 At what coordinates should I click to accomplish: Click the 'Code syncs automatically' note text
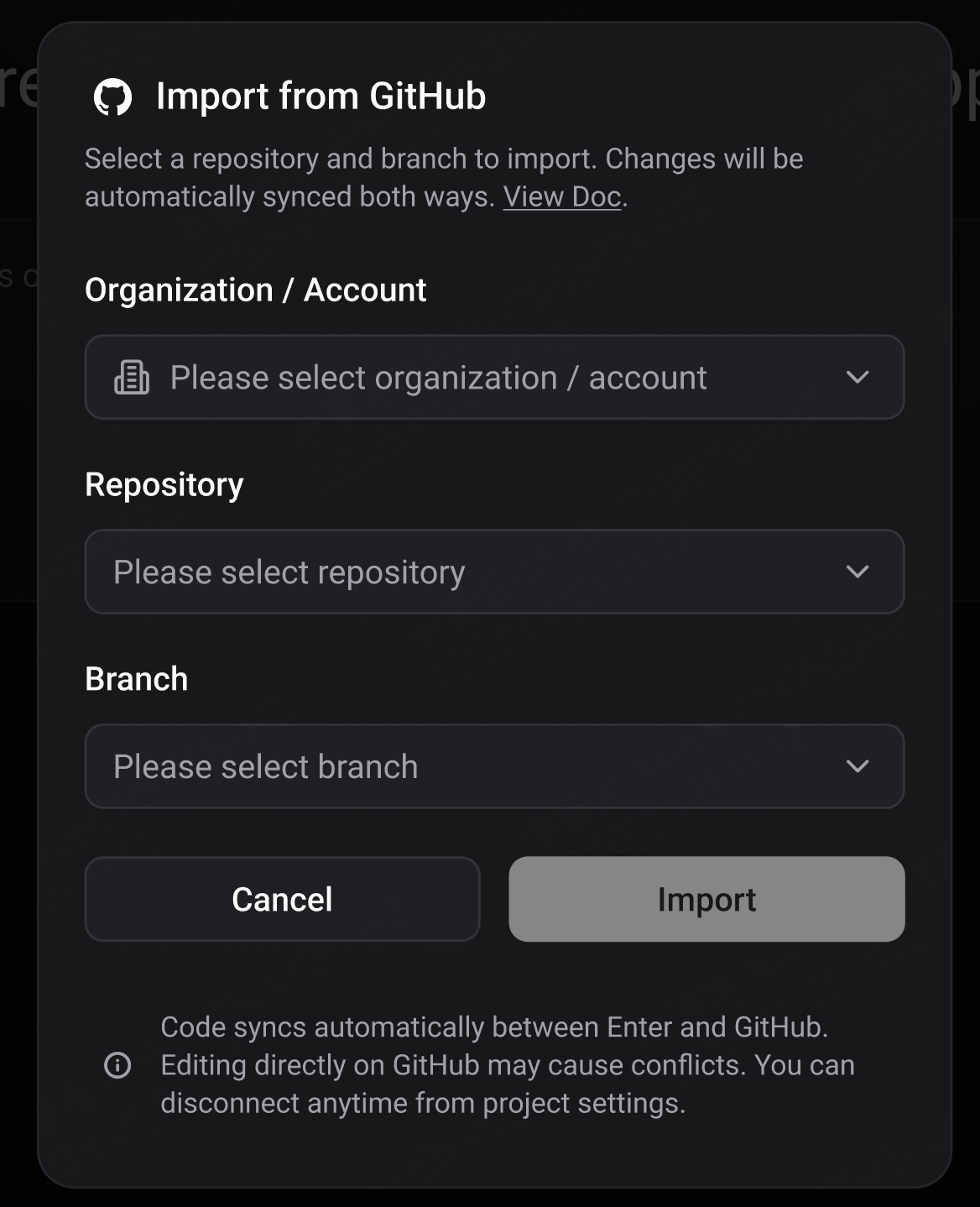point(507,1065)
